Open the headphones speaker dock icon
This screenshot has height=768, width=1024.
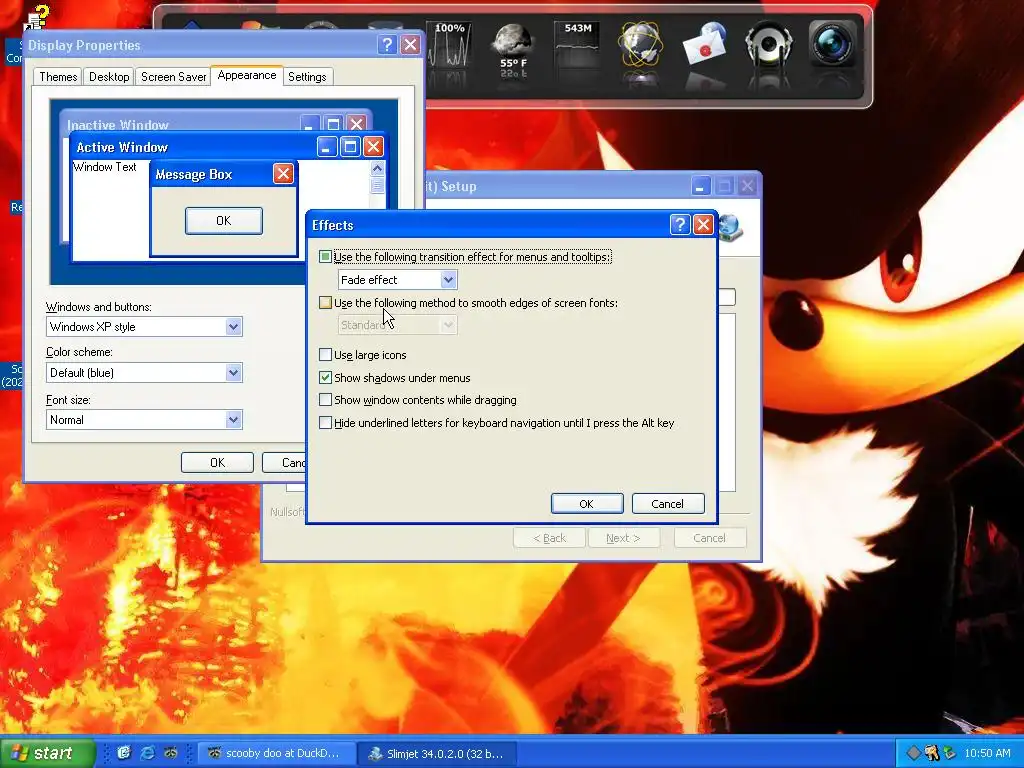pyautogui.click(x=768, y=43)
